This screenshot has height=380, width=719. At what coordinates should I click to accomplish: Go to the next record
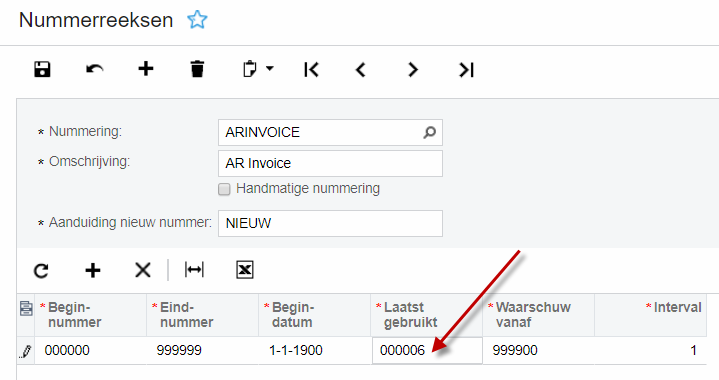point(413,70)
